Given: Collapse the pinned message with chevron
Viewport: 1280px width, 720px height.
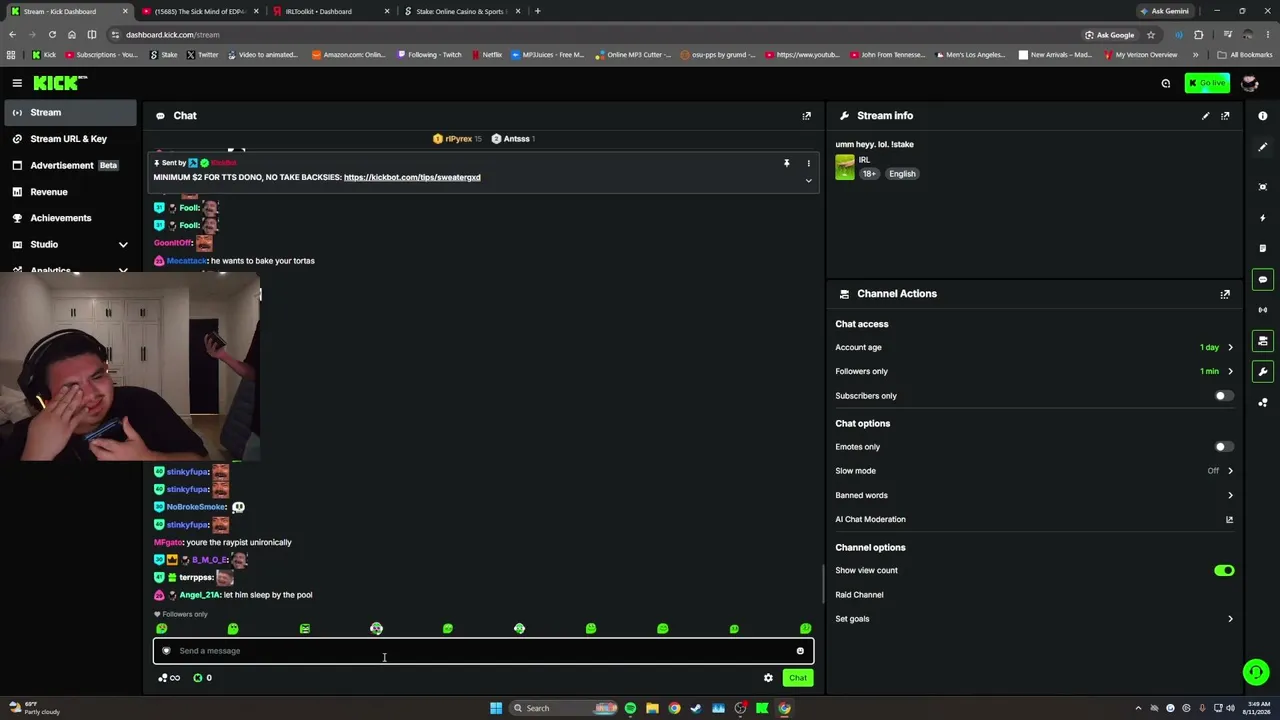Looking at the screenshot, I should click(x=809, y=181).
